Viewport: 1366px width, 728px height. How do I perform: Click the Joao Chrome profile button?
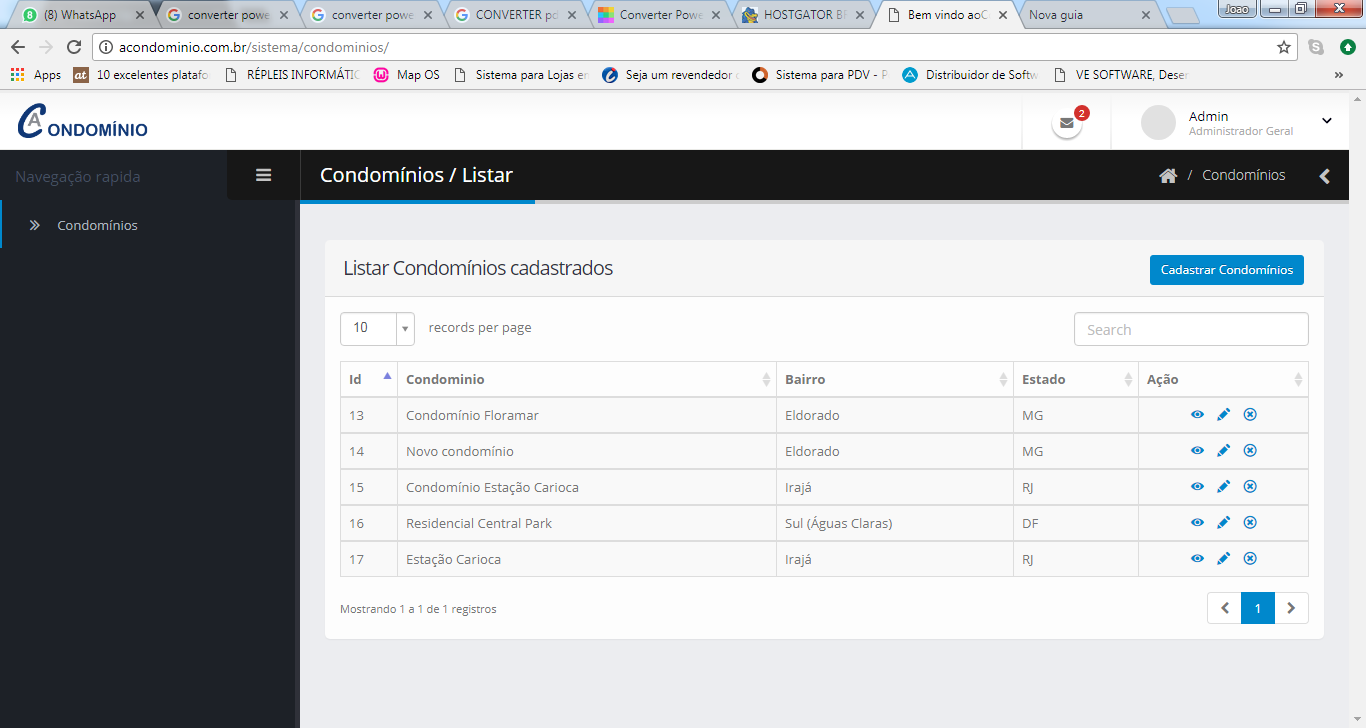tap(1238, 8)
